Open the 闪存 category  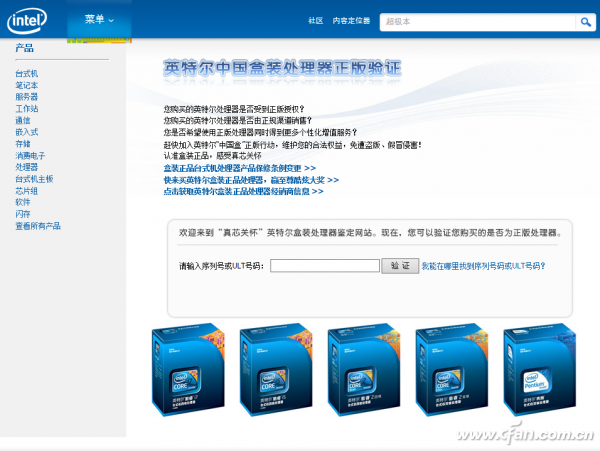coord(23,214)
